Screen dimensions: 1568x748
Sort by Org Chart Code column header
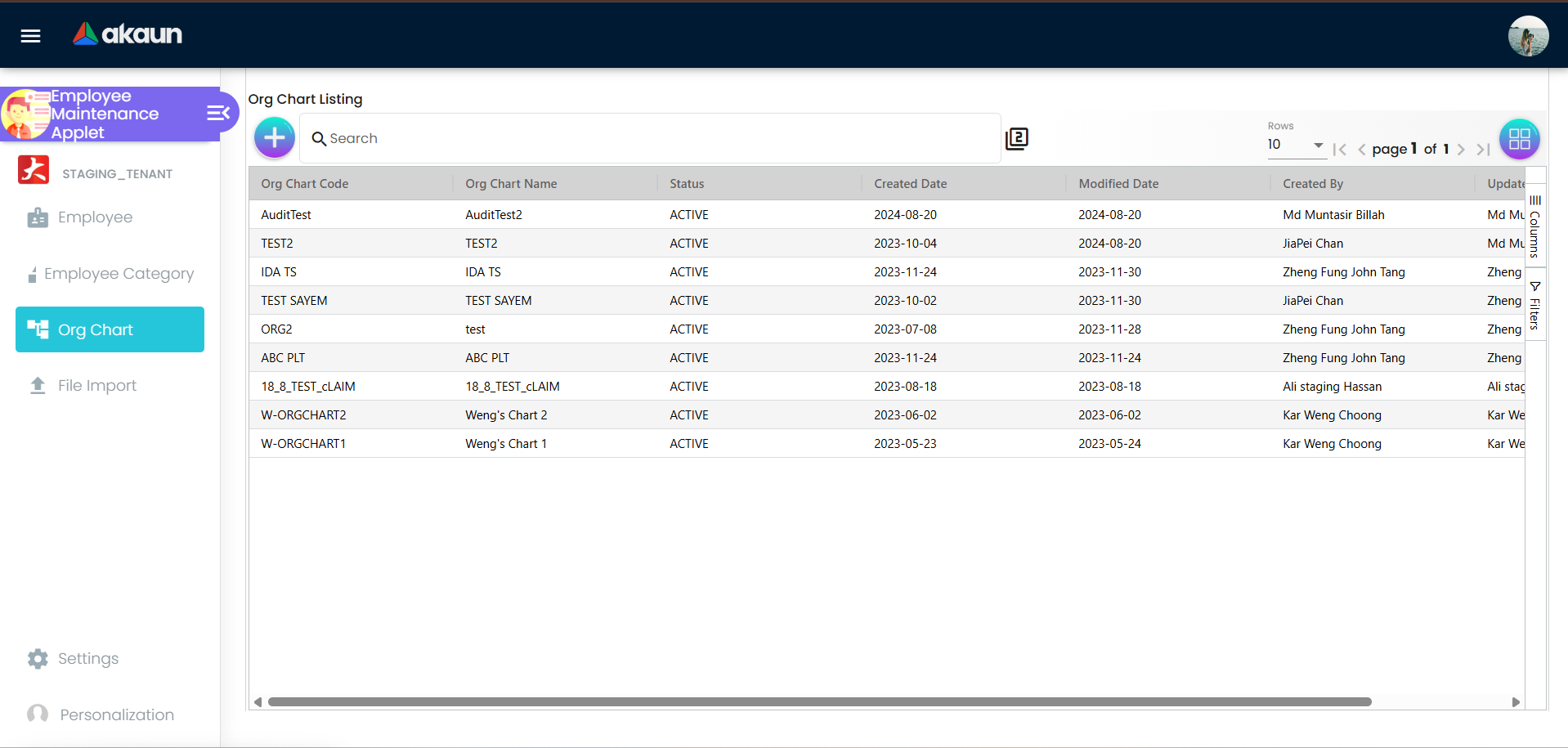(x=305, y=184)
